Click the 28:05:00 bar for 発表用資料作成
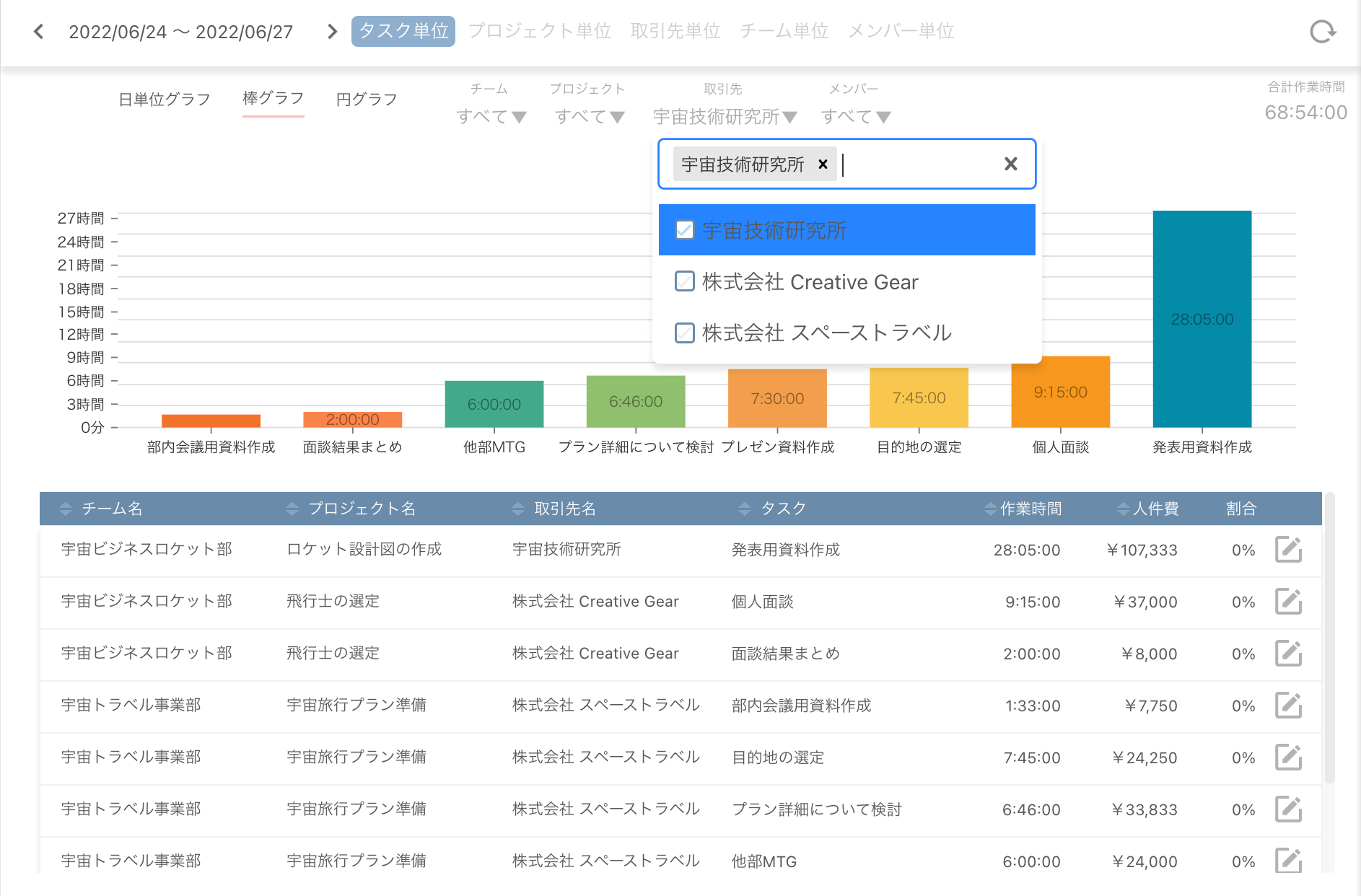Screen dimensions: 1361x896 pos(1202,317)
